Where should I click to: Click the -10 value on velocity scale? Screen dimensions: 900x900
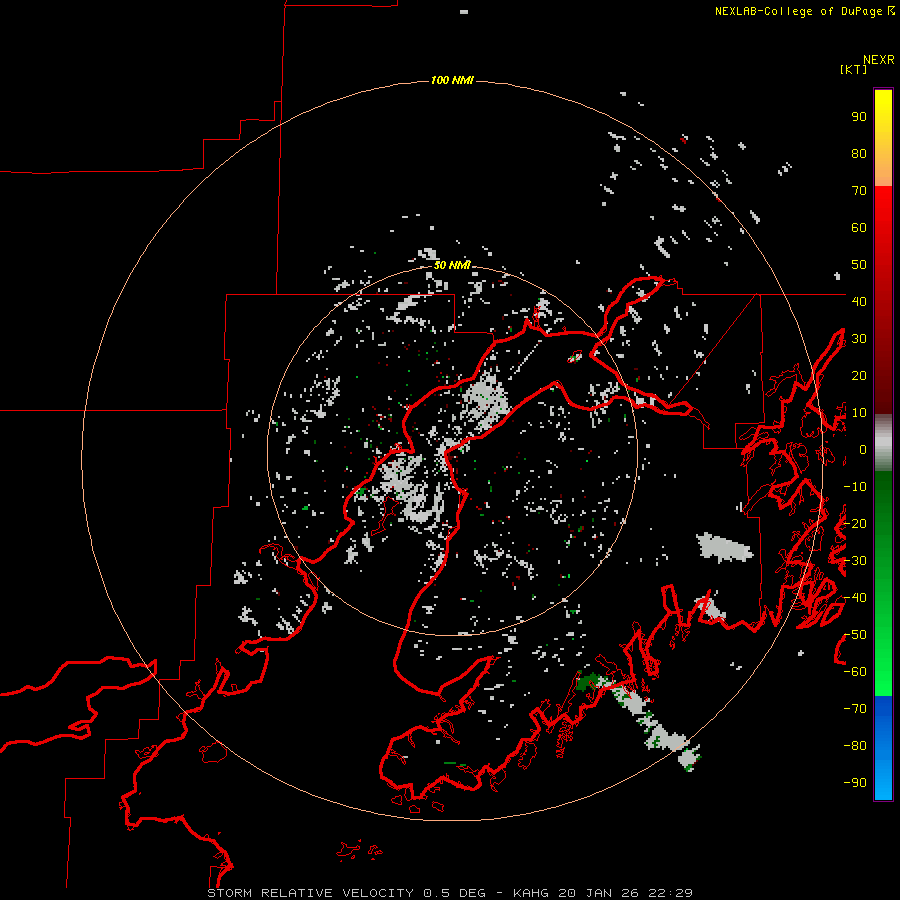click(x=855, y=487)
